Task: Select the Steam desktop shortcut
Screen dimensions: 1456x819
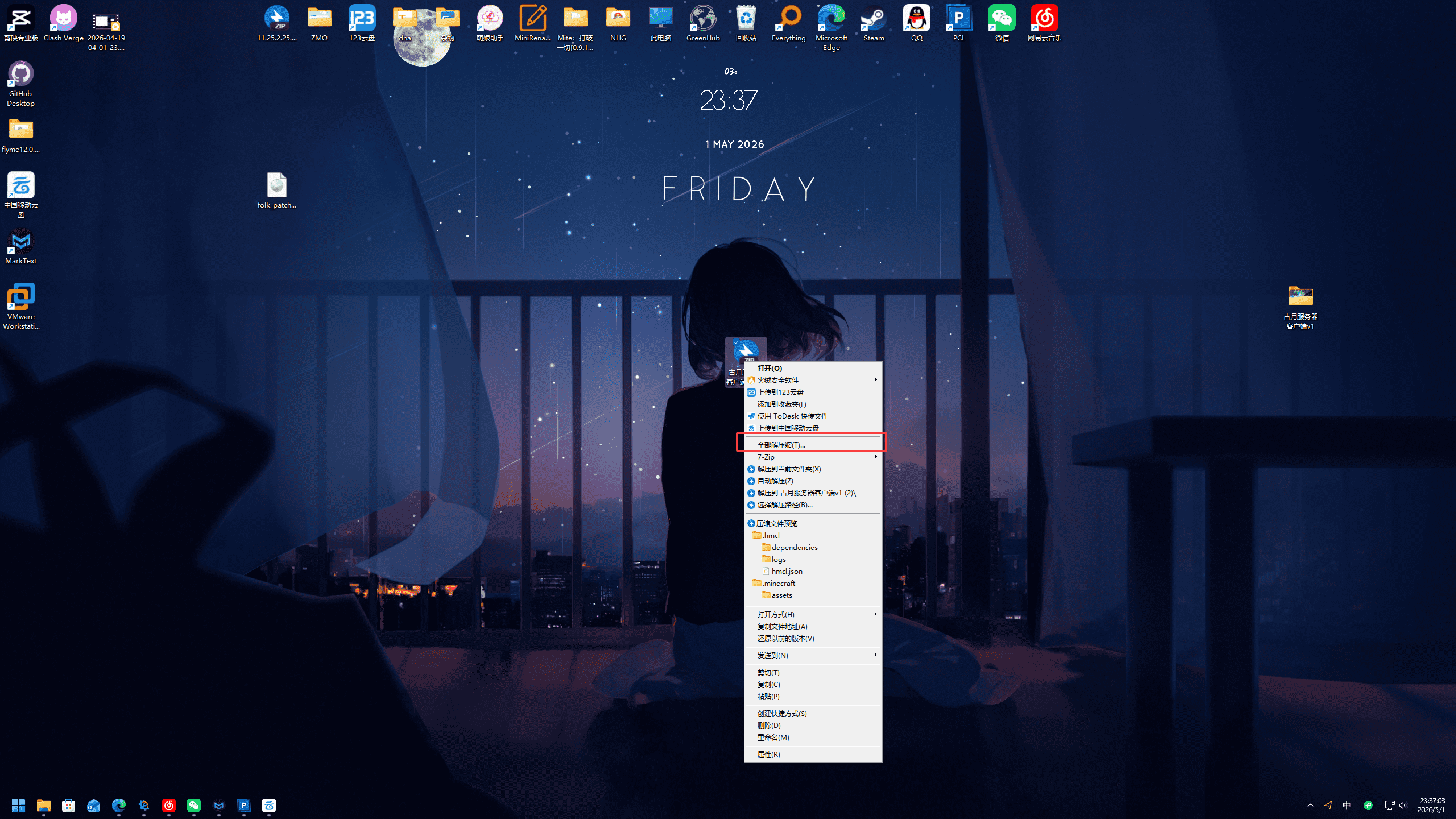Action: [874, 23]
